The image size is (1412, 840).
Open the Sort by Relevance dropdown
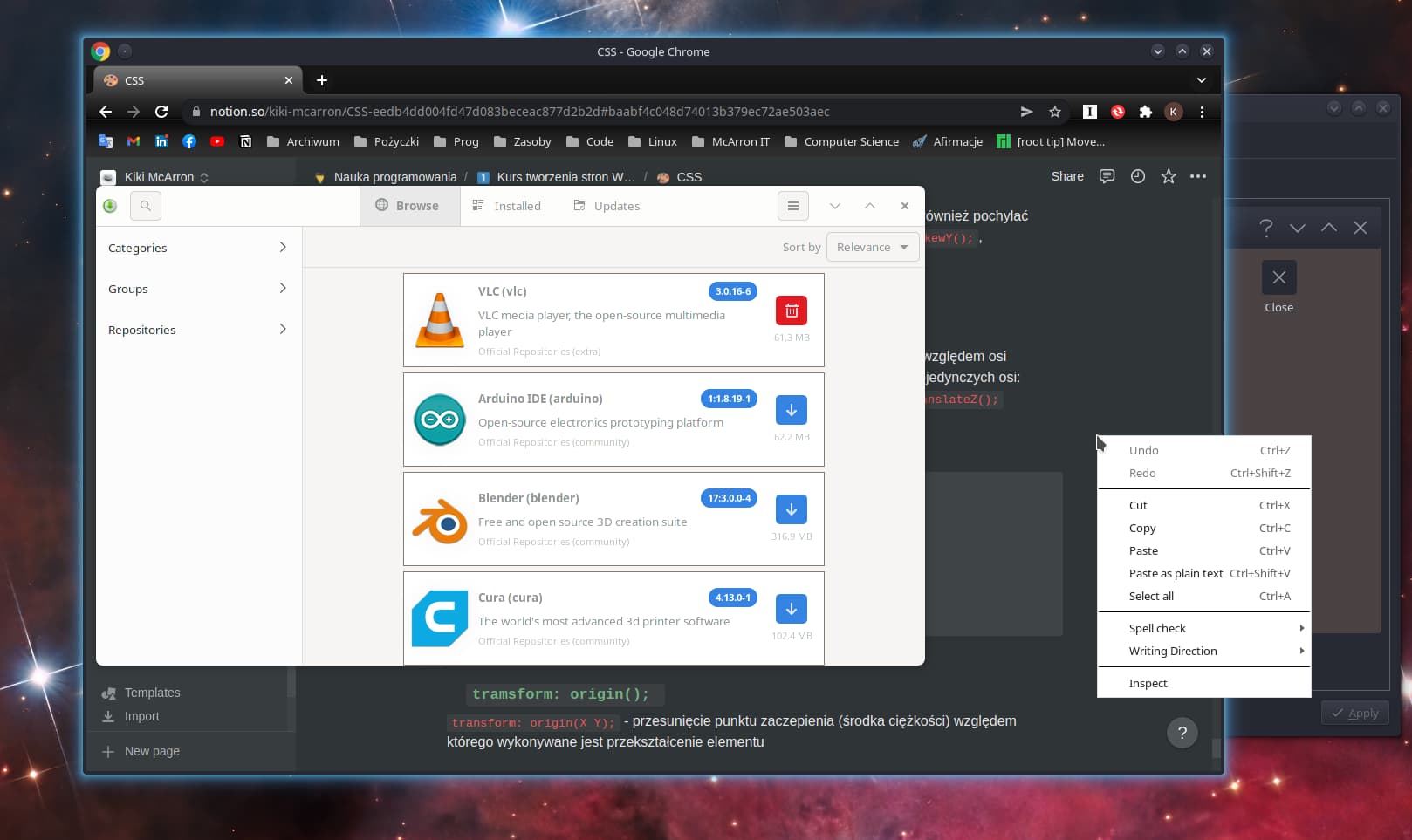click(x=873, y=247)
